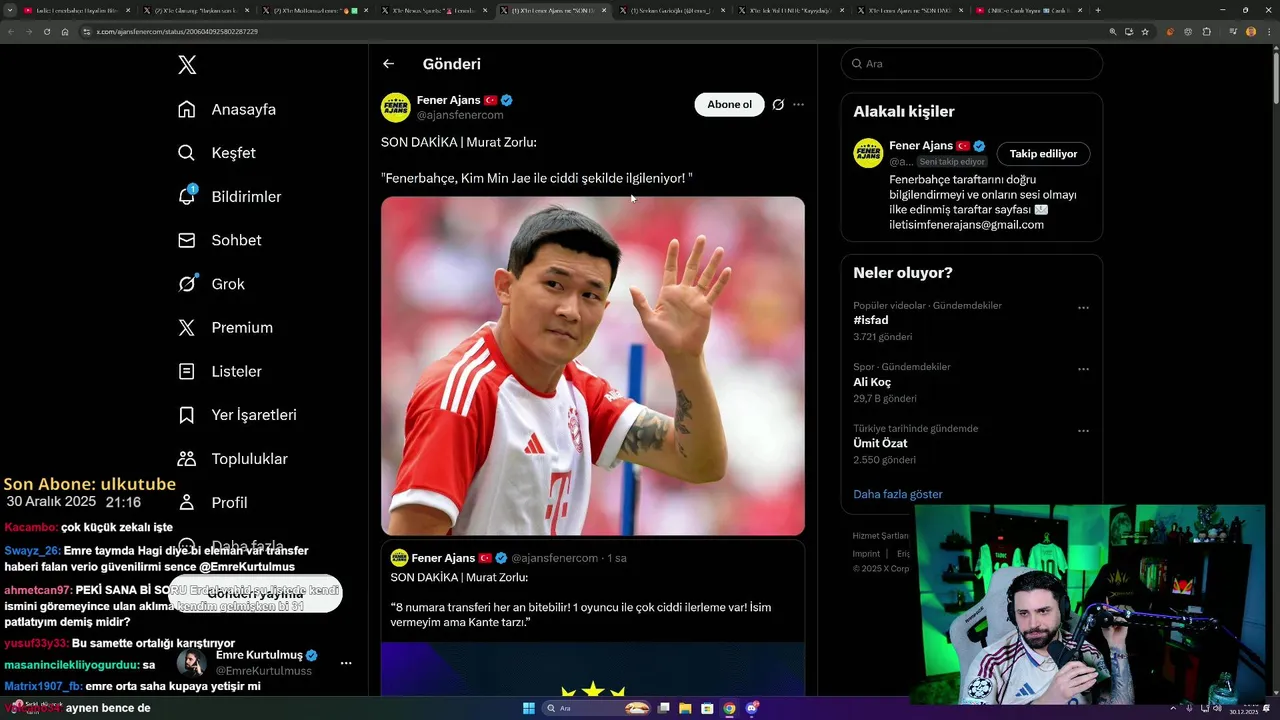This screenshot has width=1280, height=720.
Task: Open the #isfad trending topic
Action: tap(871, 320)
